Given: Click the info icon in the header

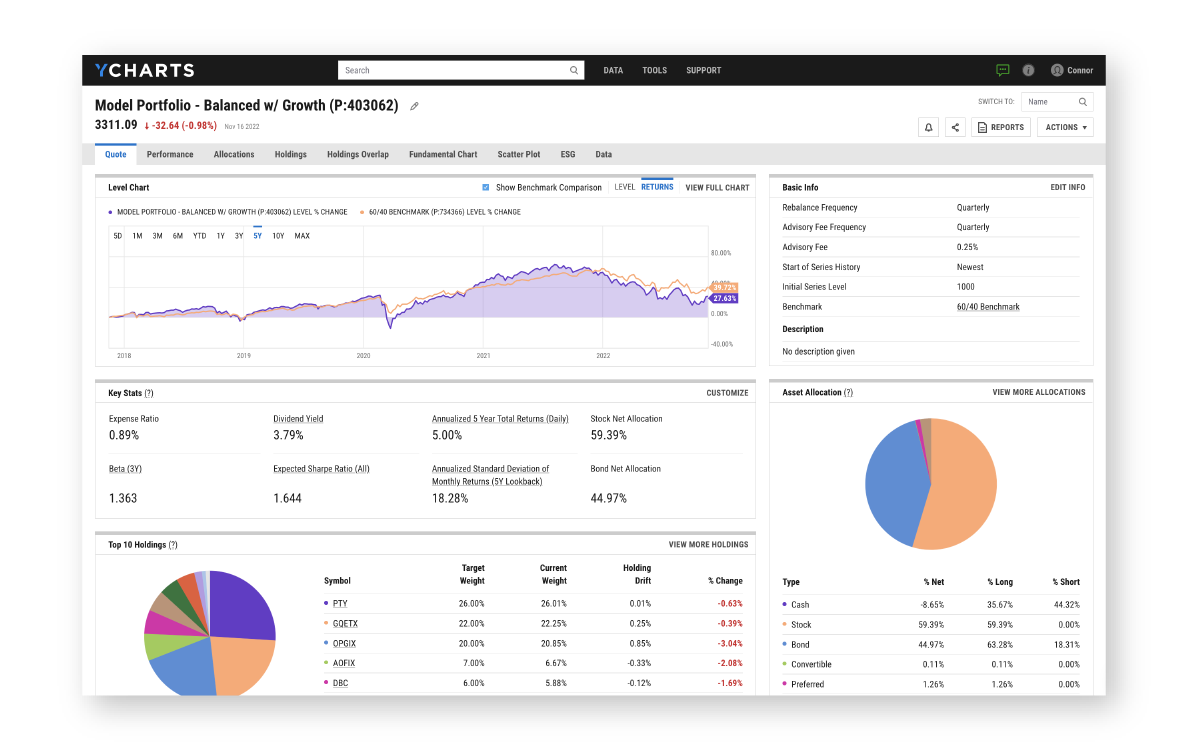Looking at the screenshot, I should [1028, 70].
